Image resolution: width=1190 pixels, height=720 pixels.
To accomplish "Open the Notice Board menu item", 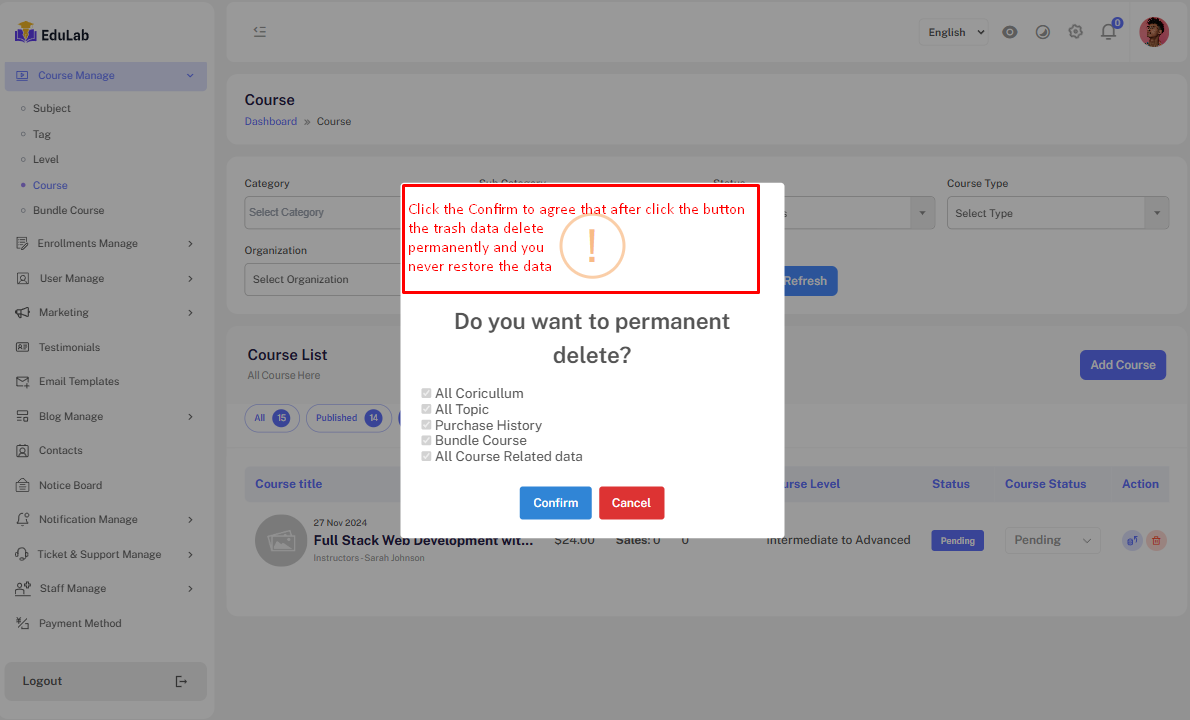I will point(70,485).
